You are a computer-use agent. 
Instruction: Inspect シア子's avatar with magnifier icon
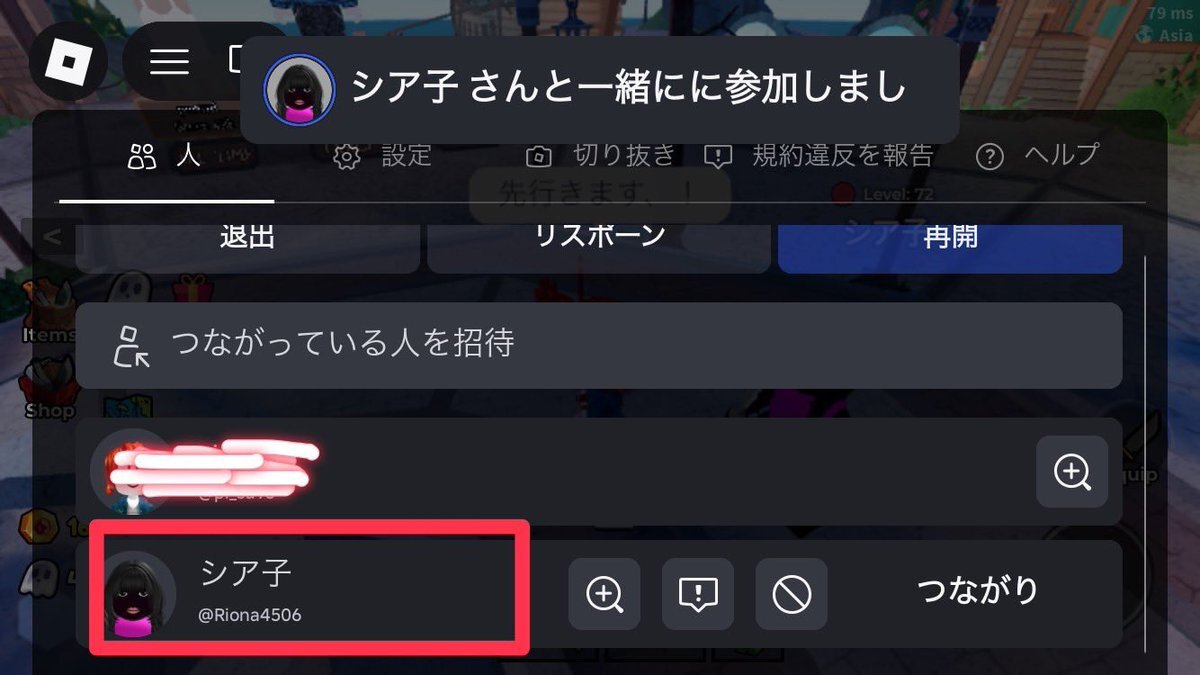tap(604, 594)
